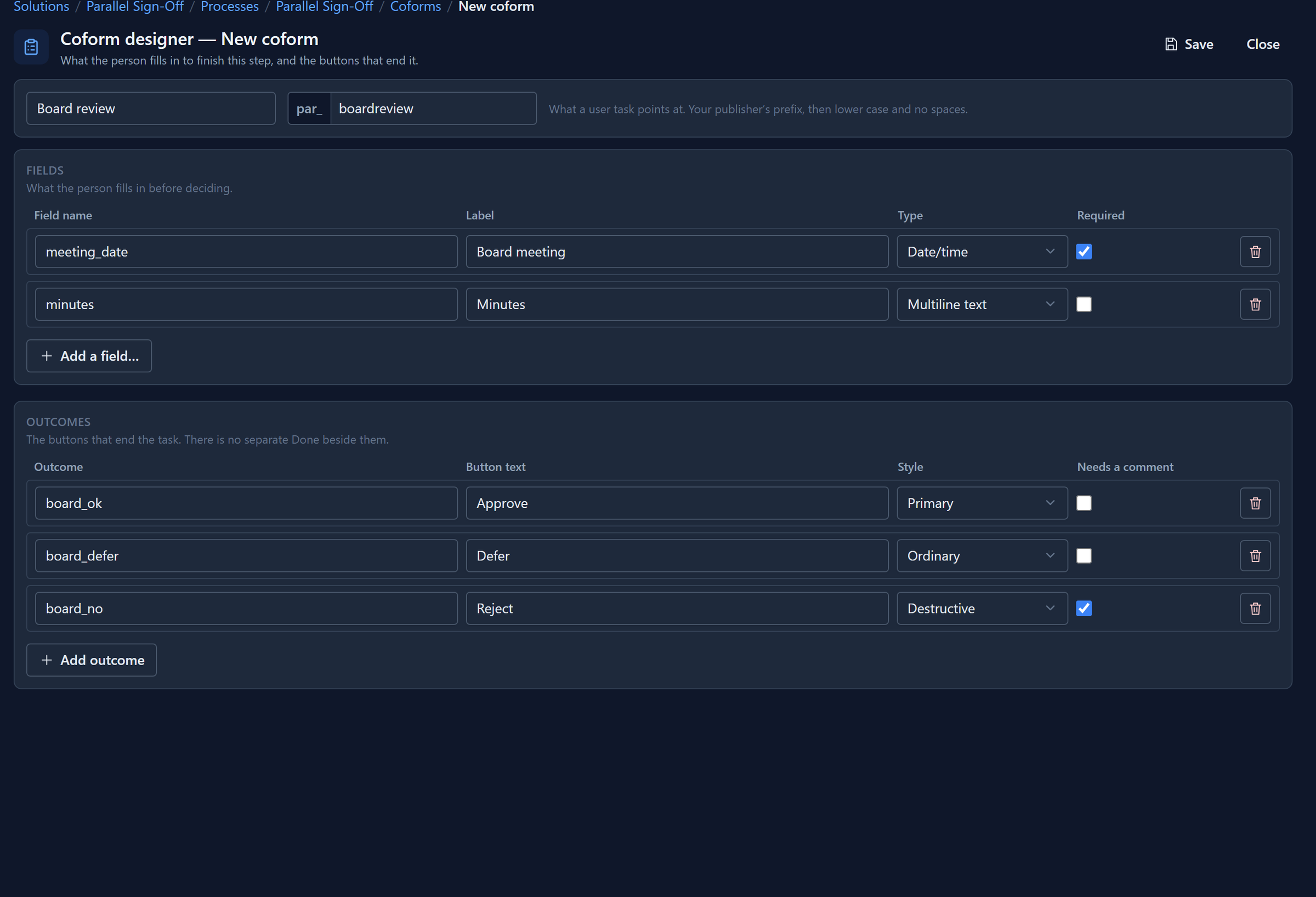Open the Date/time type dropdown
This screenshot has height=897, width=1316.
pos(982,252)
